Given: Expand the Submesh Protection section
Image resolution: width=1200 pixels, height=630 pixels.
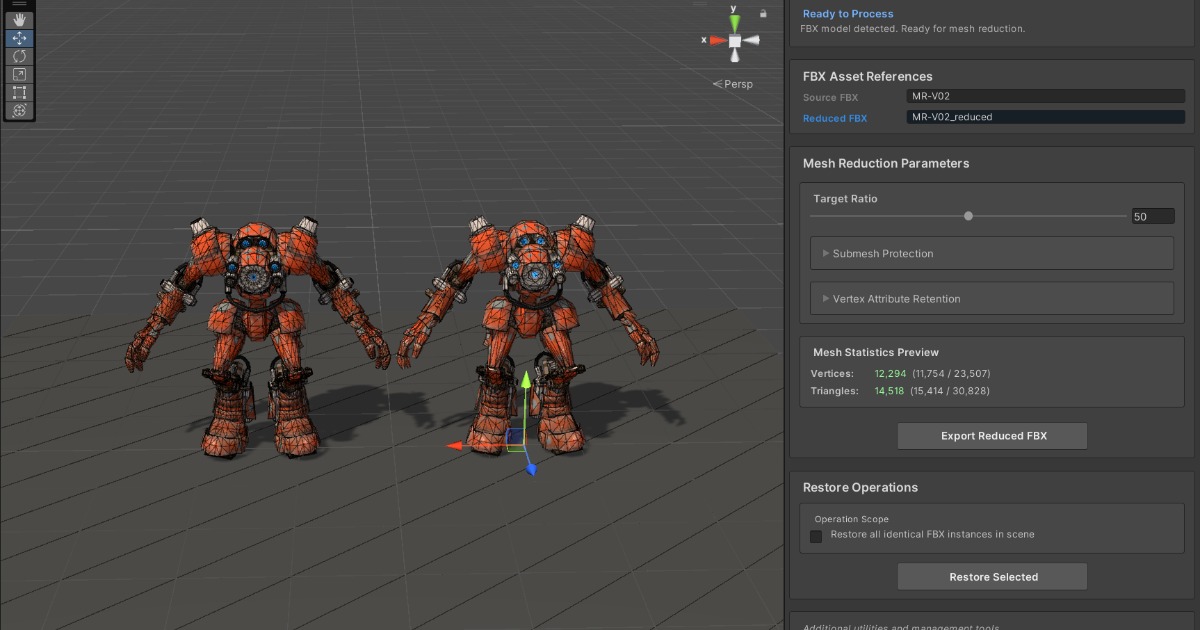Looking at the screenshot, I should point(991,253).
